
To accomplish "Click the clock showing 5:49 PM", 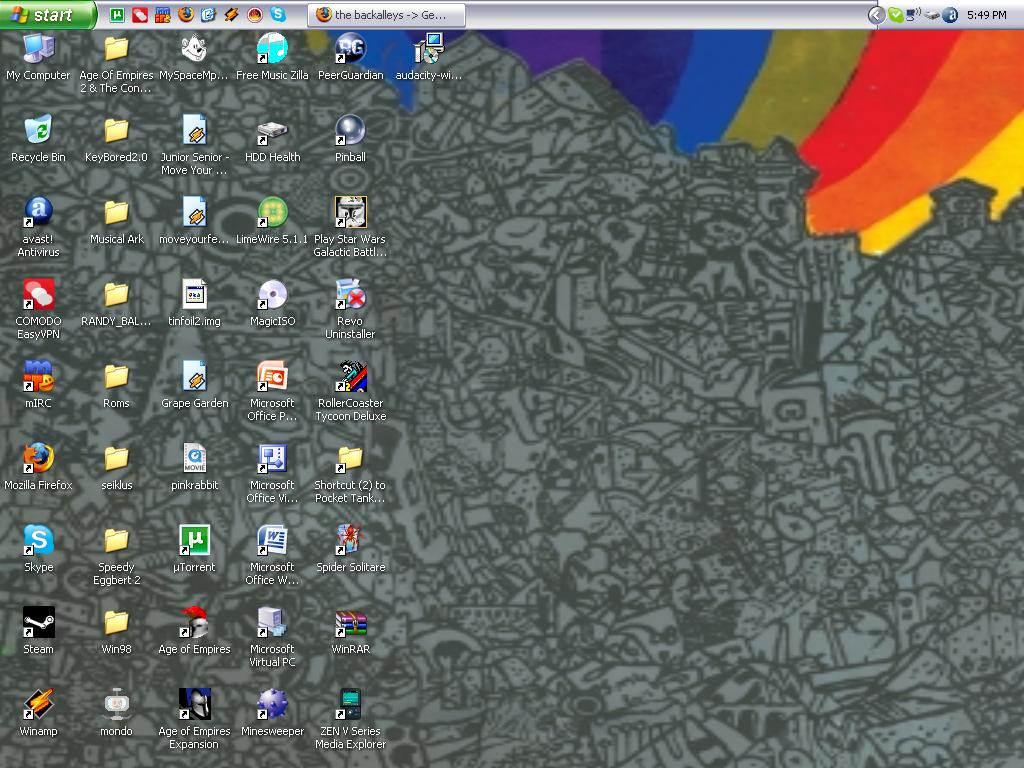I will pyautogui.click(x=986, y=15).
